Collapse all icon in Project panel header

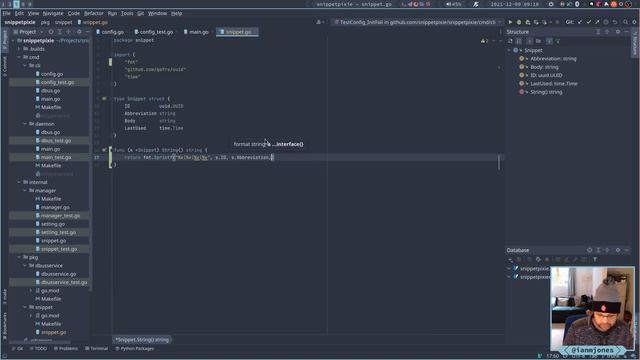pos(68,32)
